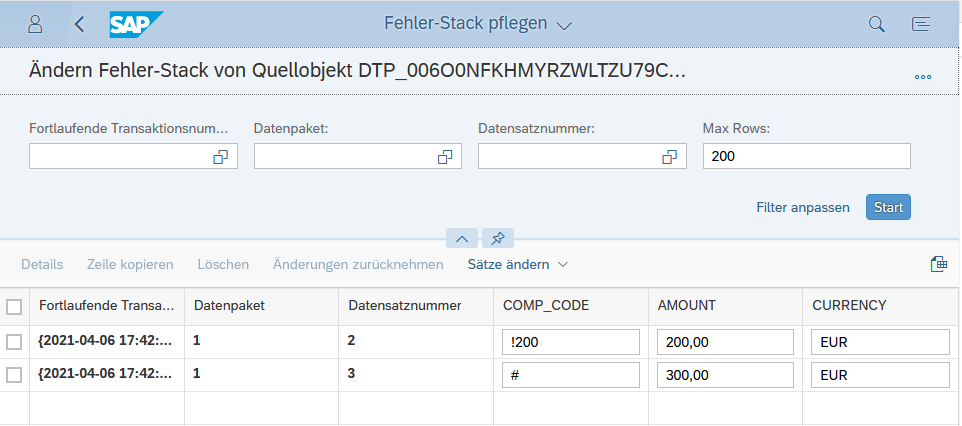Click Zeile kopieren

tap(130, 265)
